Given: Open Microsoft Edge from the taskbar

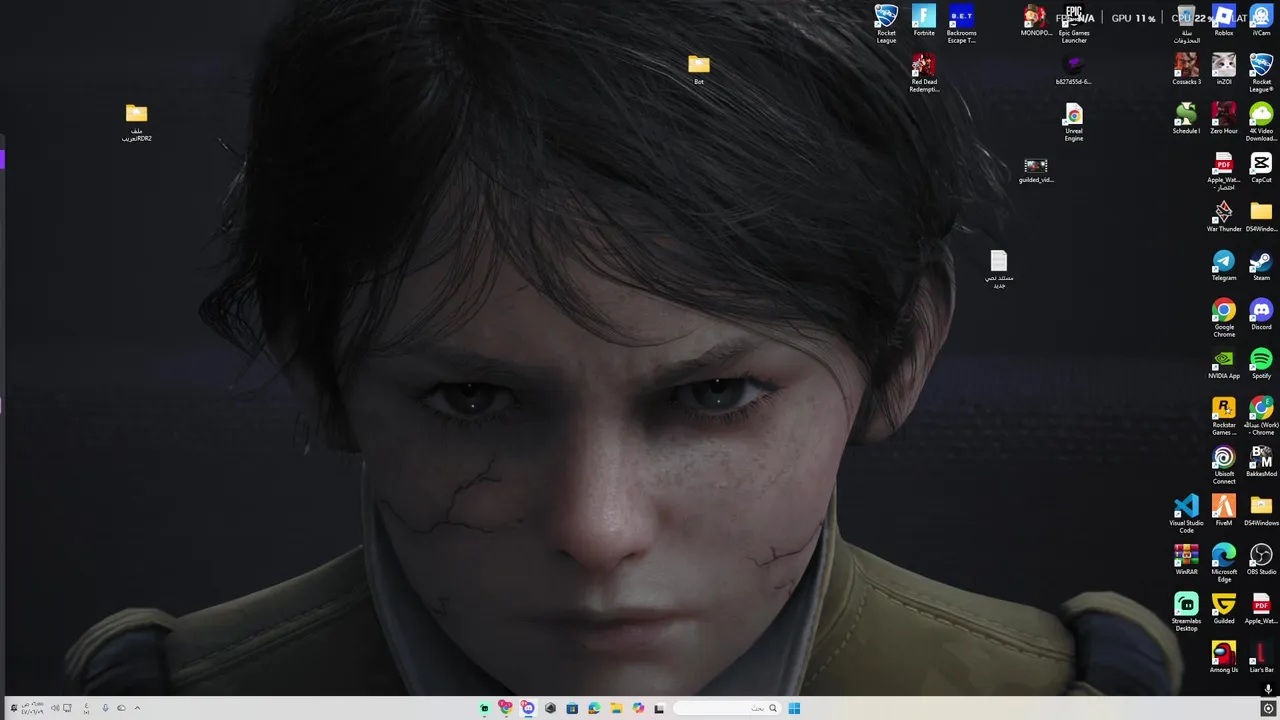Looking at the screenshot, I should [x=594, y=708].
